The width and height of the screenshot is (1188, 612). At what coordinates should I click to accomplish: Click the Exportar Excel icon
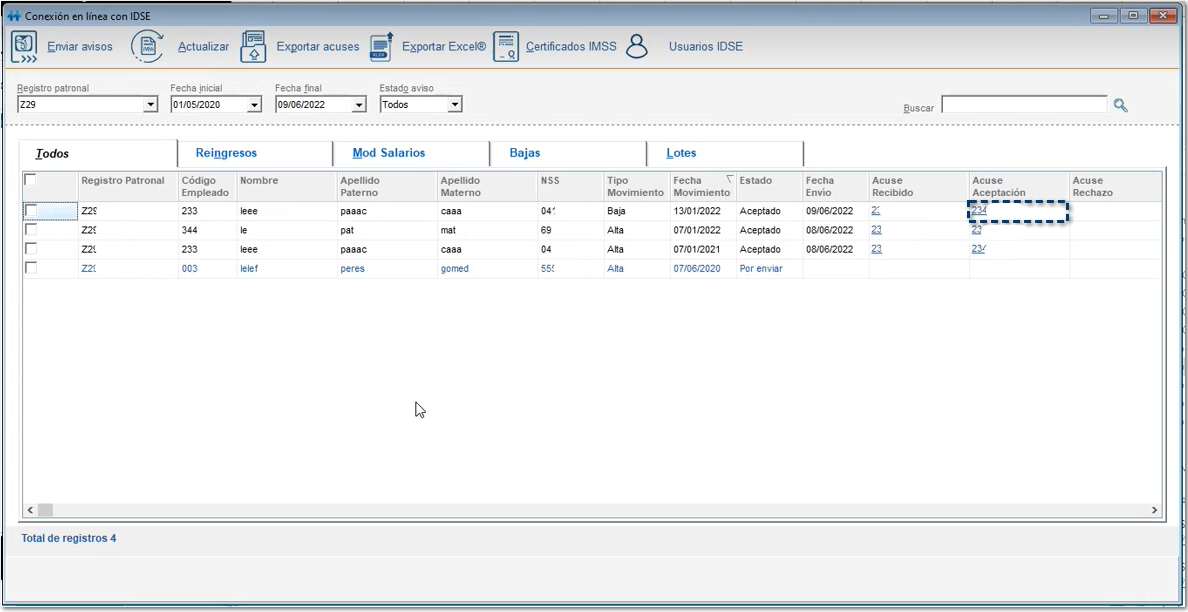[381, 47]
